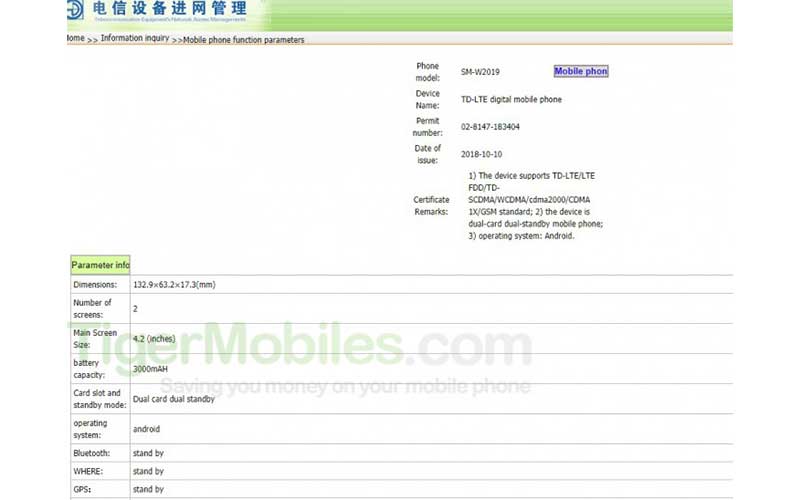The height and width of the screenshot is (500, 800).
Task: Click the site logo icon in header
Action: (x=76, y=11)
